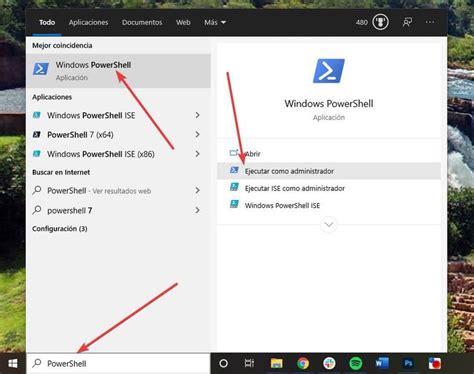Click the Windows PowerShell ISE (x86) list icon
The width and height of the screenshot is (474, 374).
click(x=37, y=154)
